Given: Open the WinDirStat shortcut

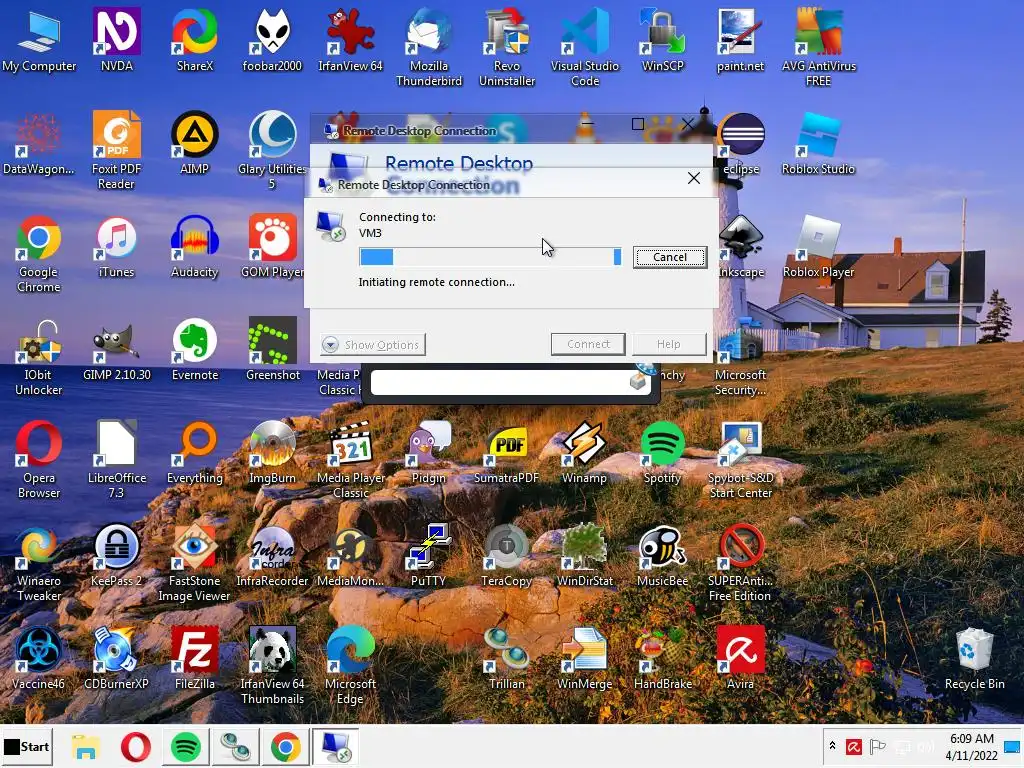Looking at the screenshot, I should (x=584, y=555).
